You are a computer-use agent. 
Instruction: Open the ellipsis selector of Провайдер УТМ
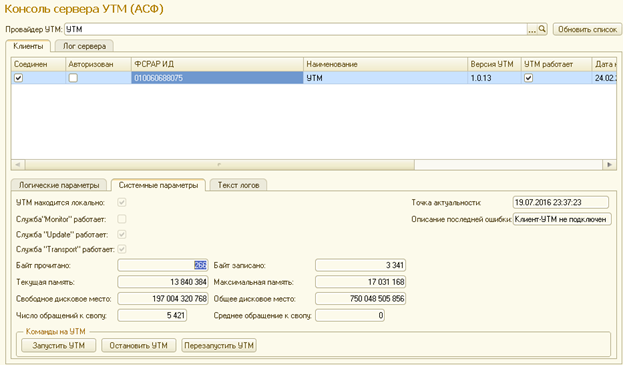pos(532,29)
